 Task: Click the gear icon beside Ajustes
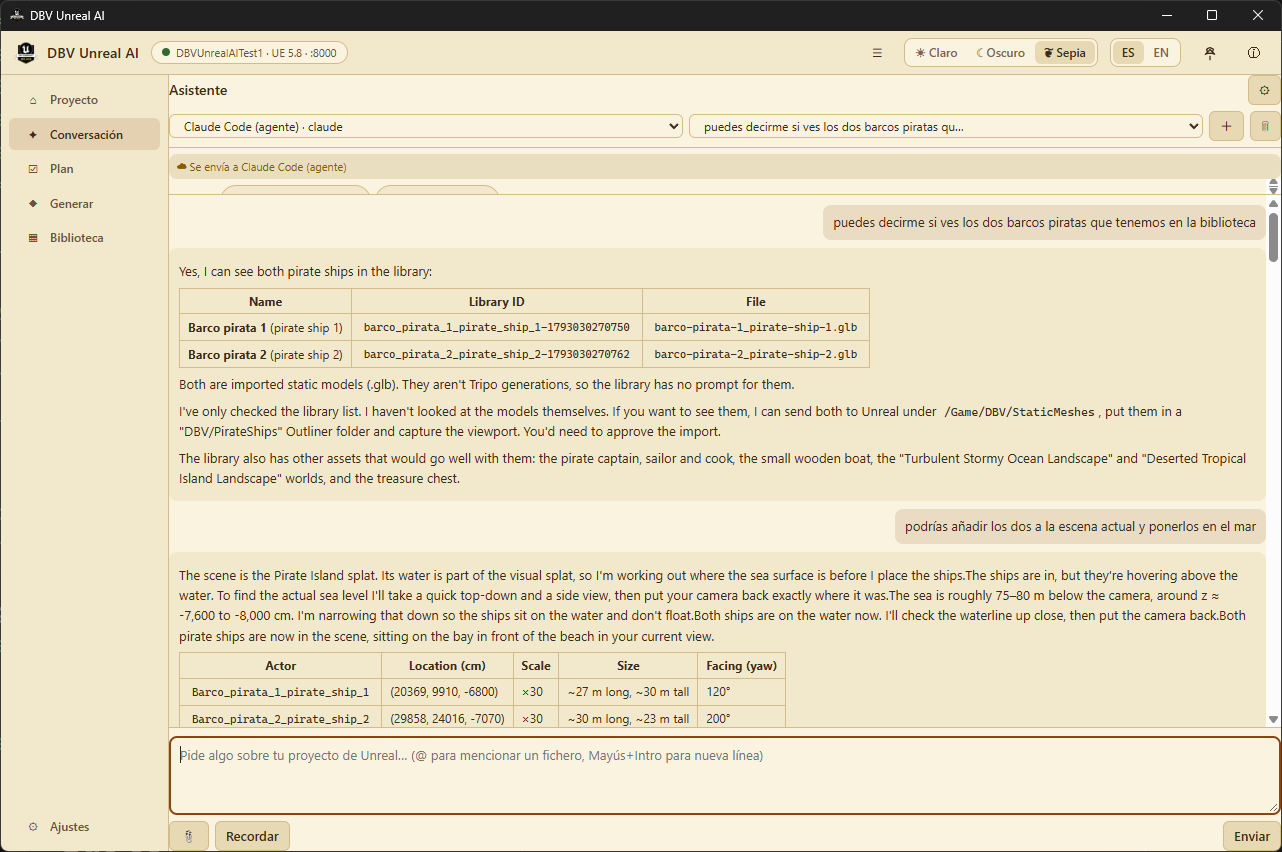tap(33, 827)
